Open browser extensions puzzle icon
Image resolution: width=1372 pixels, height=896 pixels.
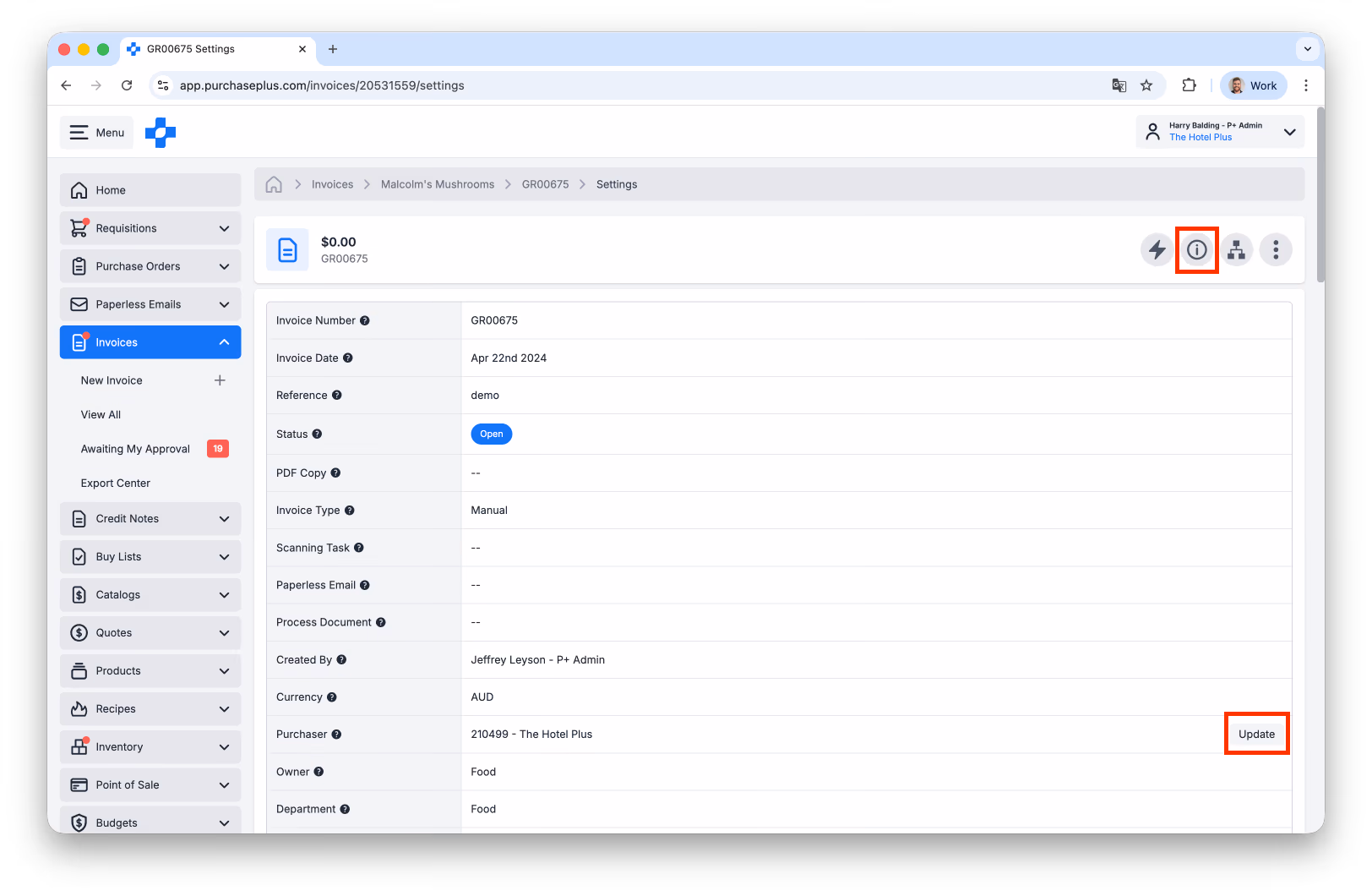point(1190,85)
